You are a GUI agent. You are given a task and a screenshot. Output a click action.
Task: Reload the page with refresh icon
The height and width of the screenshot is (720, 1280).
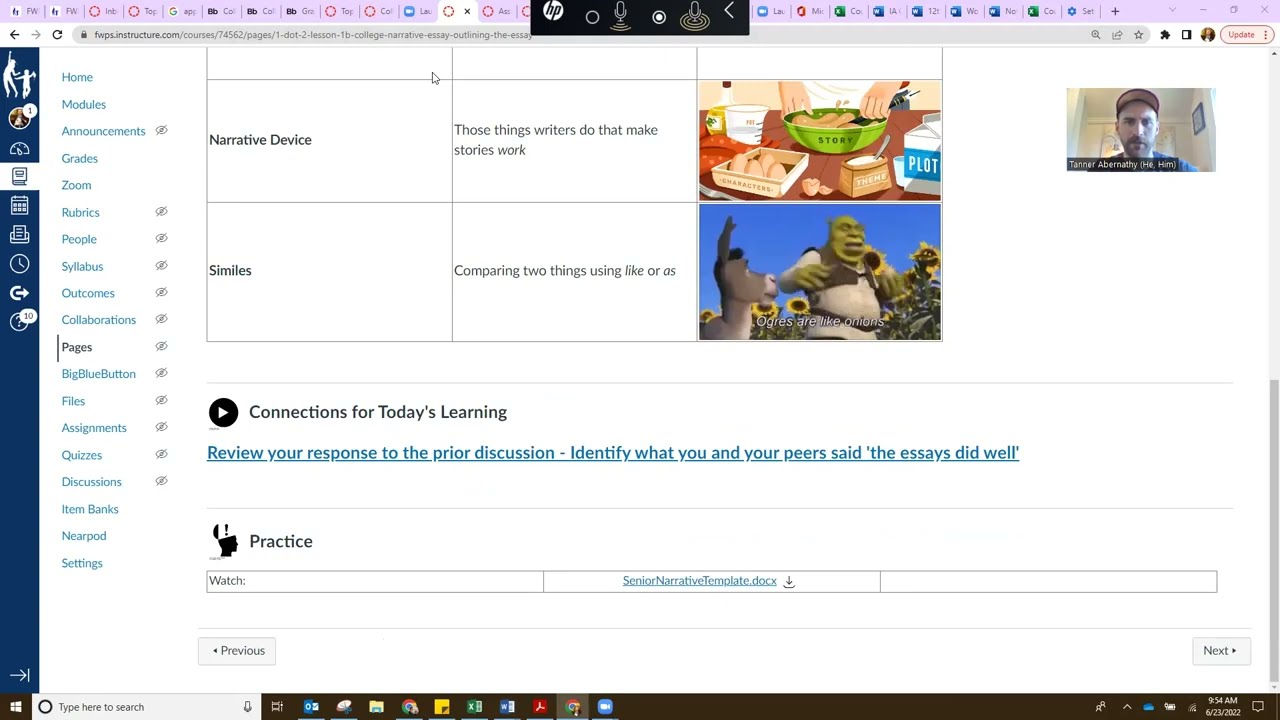57,35
